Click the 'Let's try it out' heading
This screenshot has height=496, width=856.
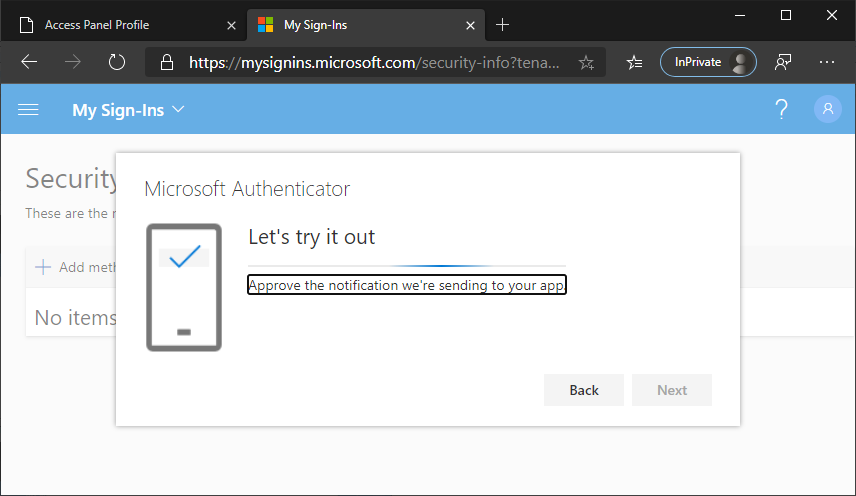[x=311, y=237]
